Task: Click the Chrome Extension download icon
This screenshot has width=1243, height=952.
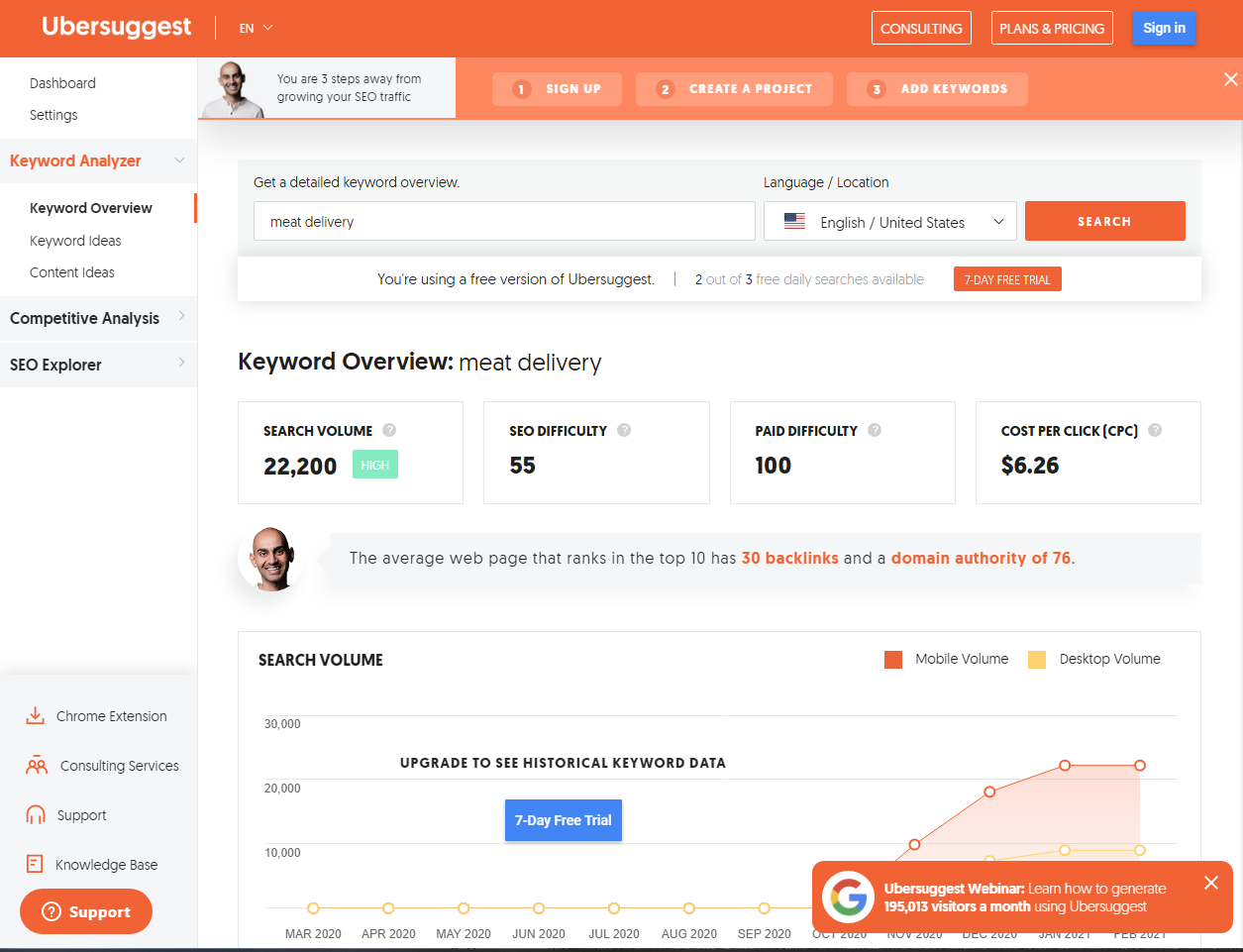Action: (36, 715)
